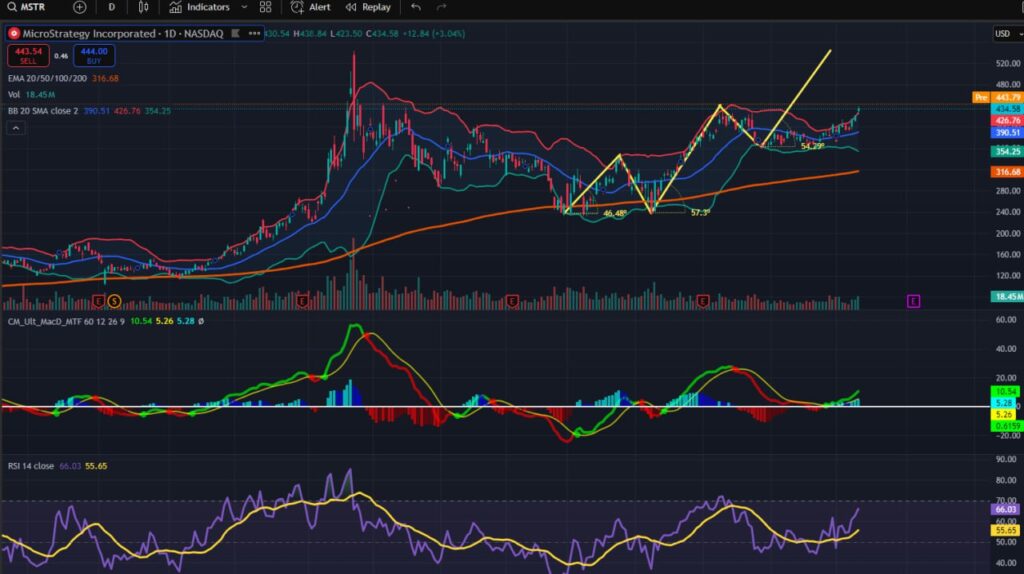Click the redo arrow
The height and width of the screenshot is (574, 1024).
coord(441,7)
